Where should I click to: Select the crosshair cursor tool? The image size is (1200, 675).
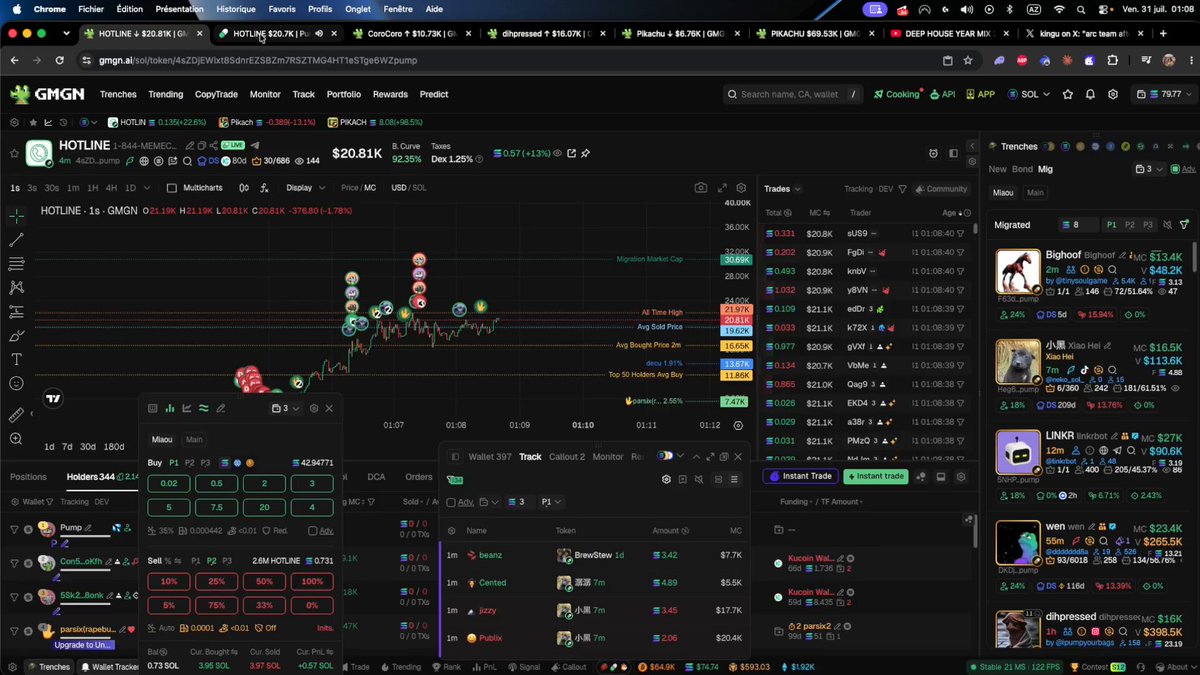(16, 215)
